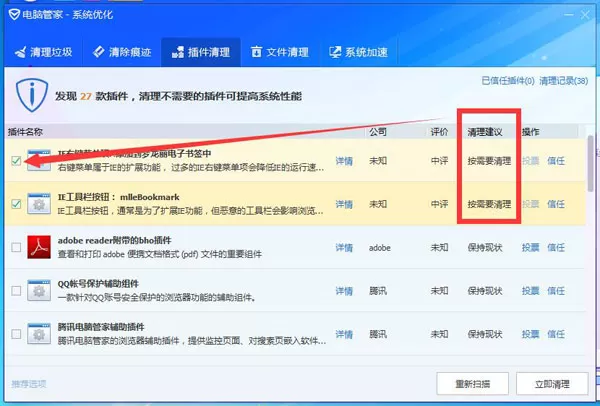Viewport: 600px width, 406px height.
Task: Click the plugin blocks icon on 插件清理 tab
Action: [x=178, y=52]
